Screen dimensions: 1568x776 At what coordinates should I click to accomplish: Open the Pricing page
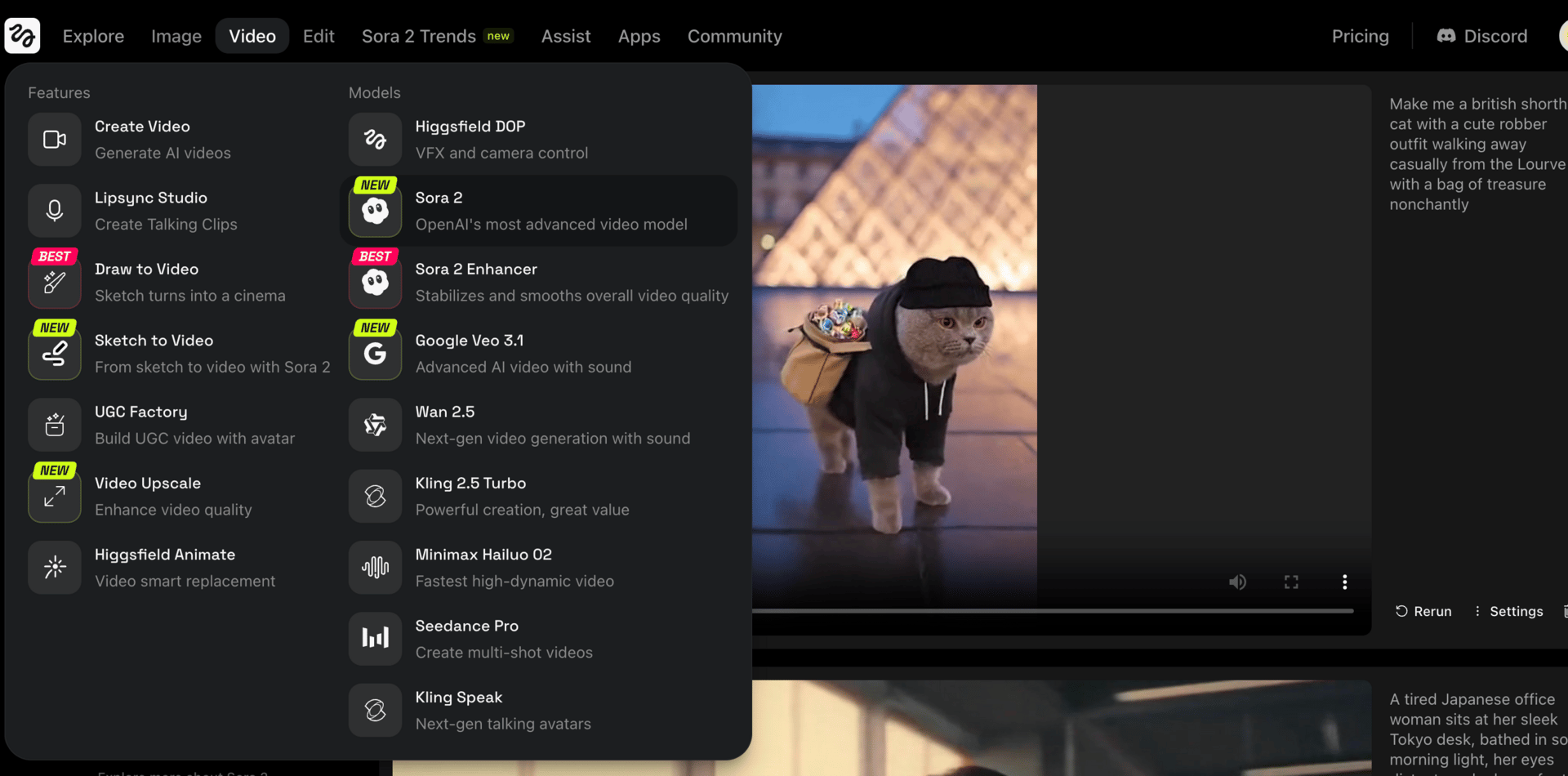pyautogui.click(x=1361, y=36)
